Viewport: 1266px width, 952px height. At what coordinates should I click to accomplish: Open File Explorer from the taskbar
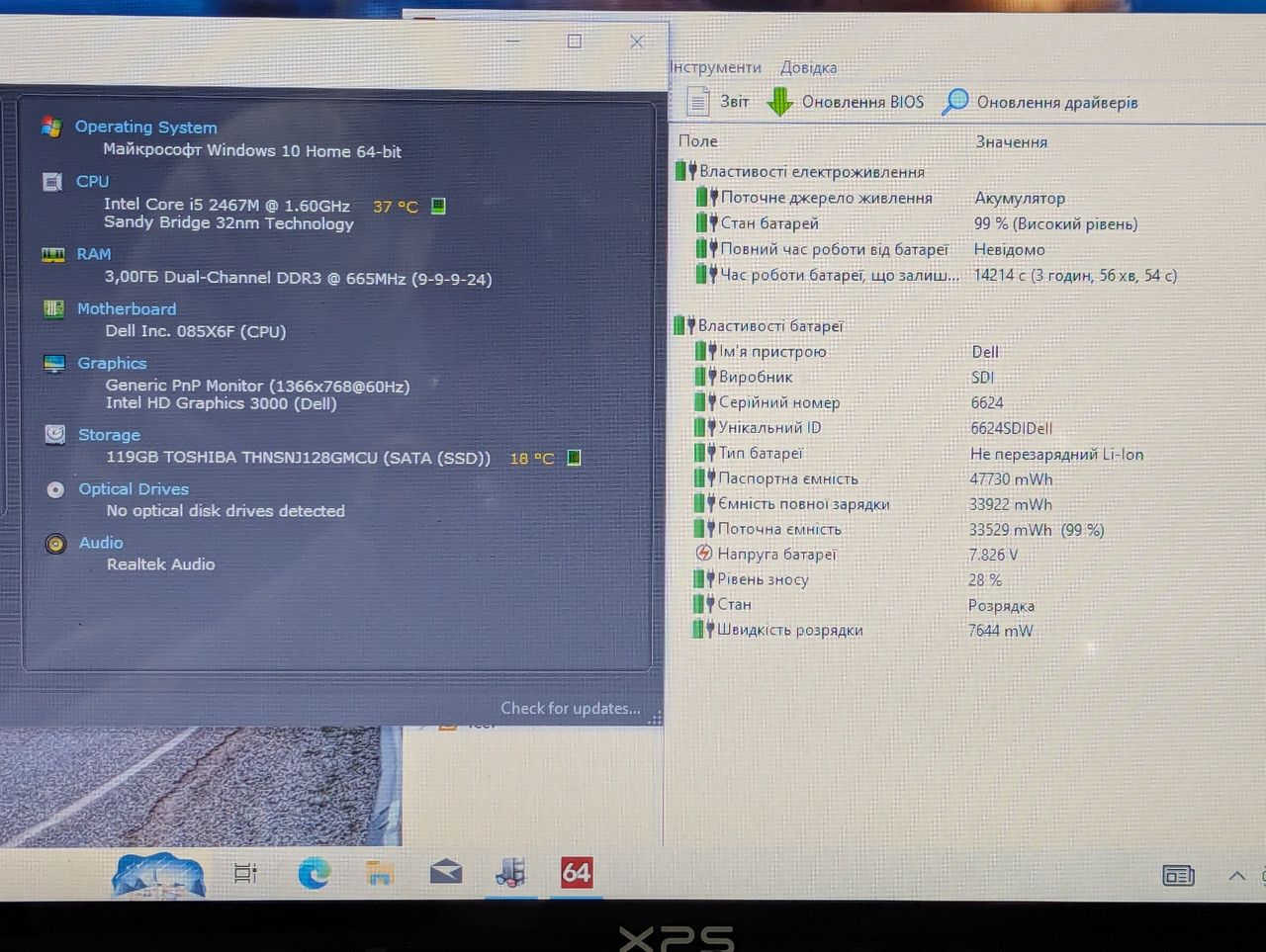tap(380, 873)
